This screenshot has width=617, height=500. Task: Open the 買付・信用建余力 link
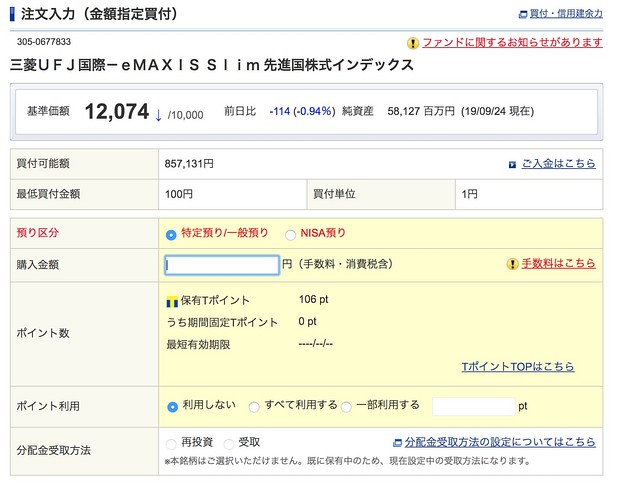coord(566,14)
